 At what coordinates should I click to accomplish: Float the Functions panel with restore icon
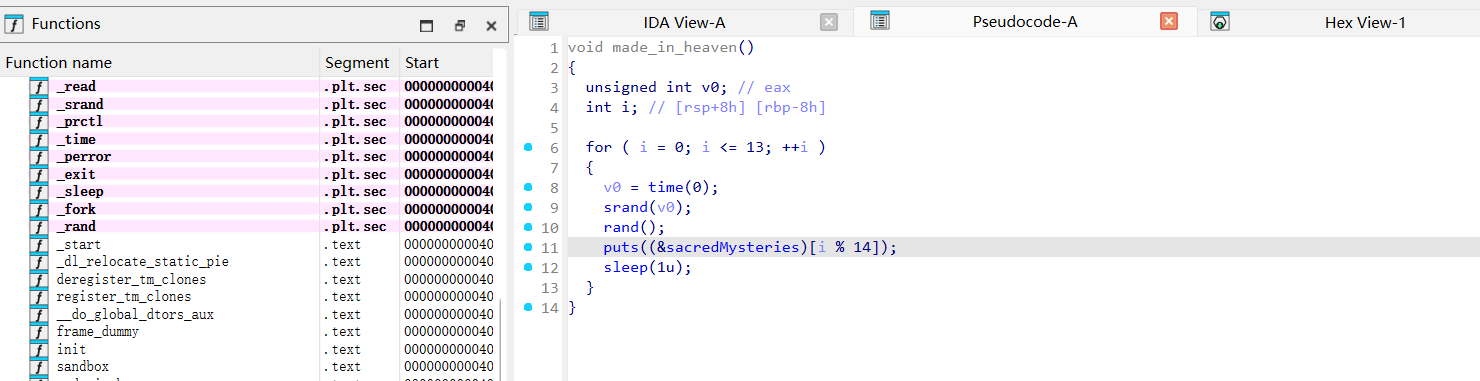[x=459, y=25]
